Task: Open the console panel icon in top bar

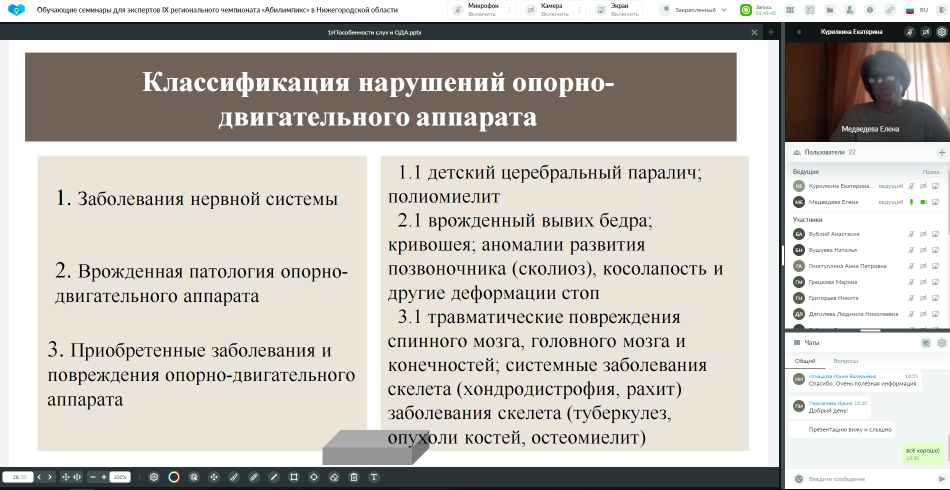Action: pos(809,10)
